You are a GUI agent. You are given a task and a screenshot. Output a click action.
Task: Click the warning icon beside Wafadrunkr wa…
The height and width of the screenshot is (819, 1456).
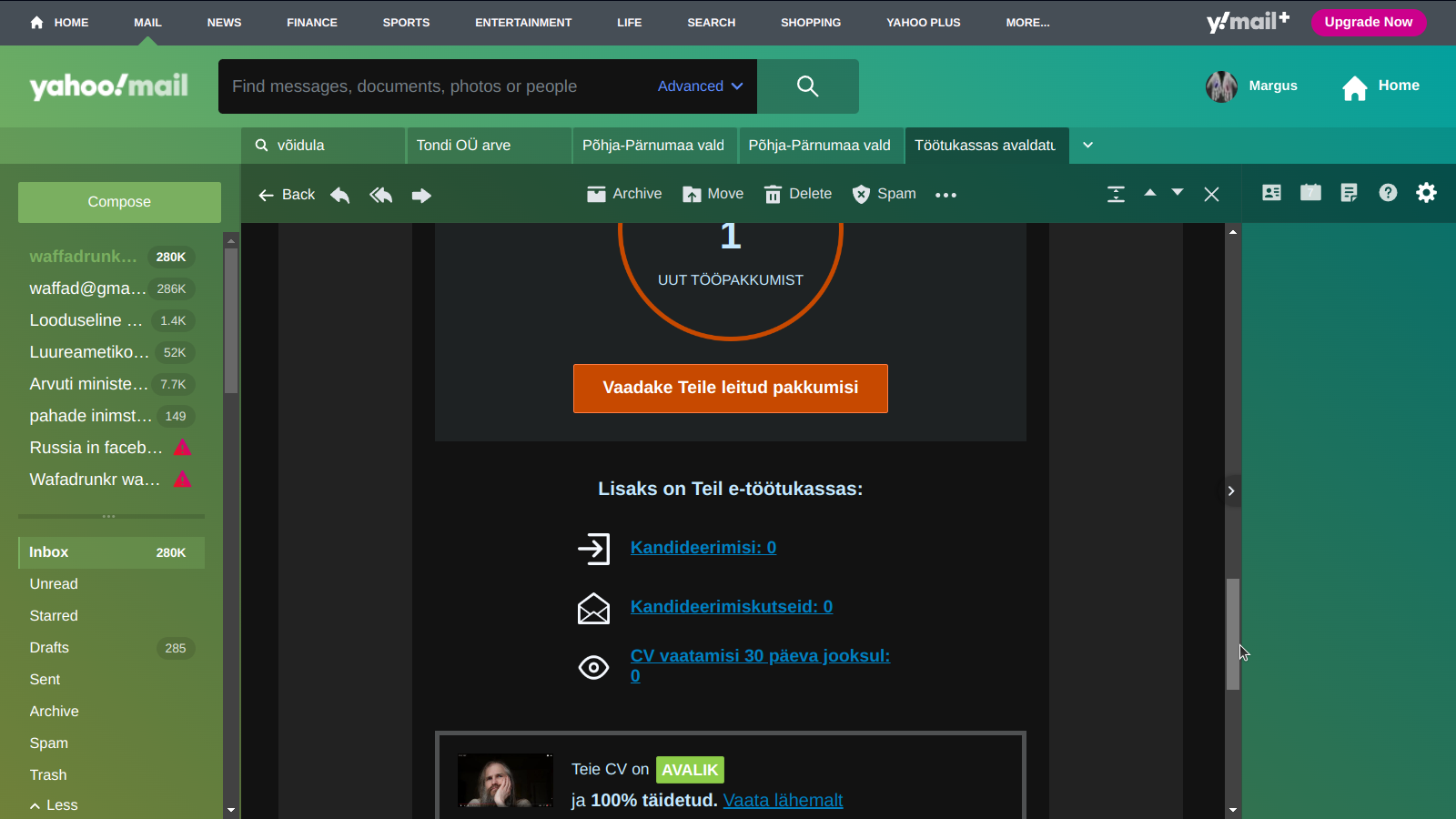pyautogui.click(x=182, y=479)
